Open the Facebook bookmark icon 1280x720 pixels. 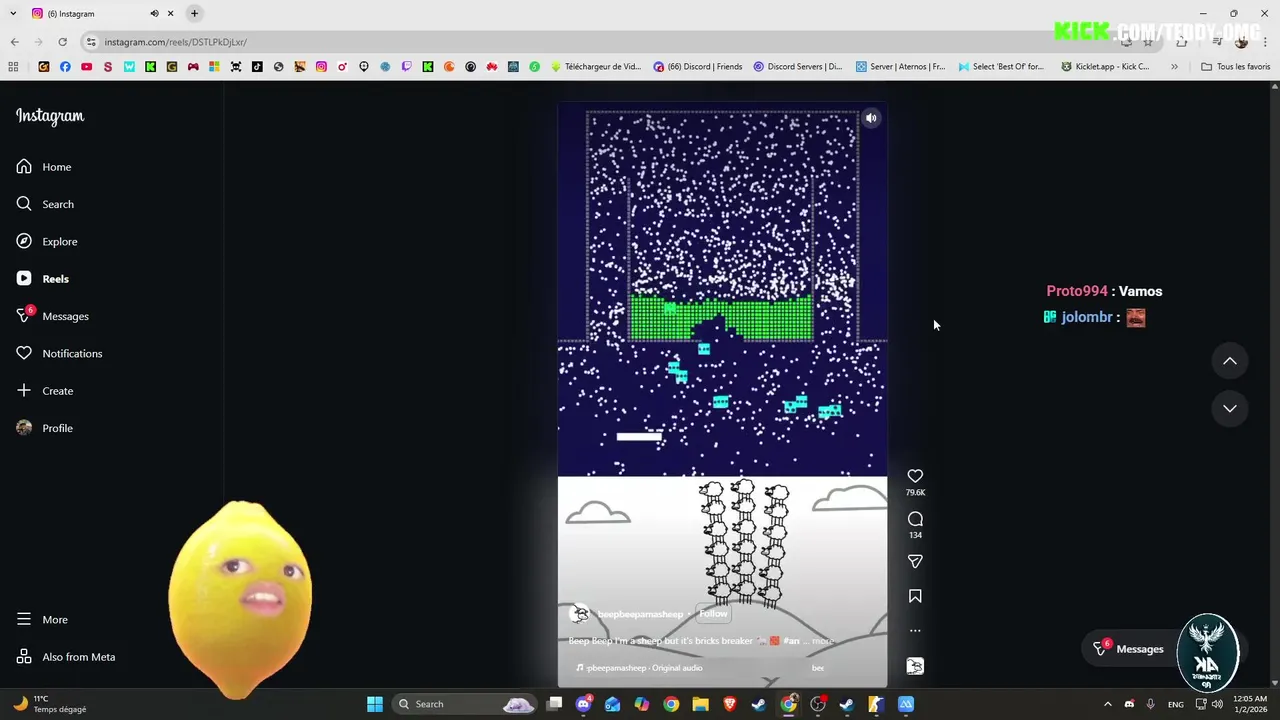(65, 67)
